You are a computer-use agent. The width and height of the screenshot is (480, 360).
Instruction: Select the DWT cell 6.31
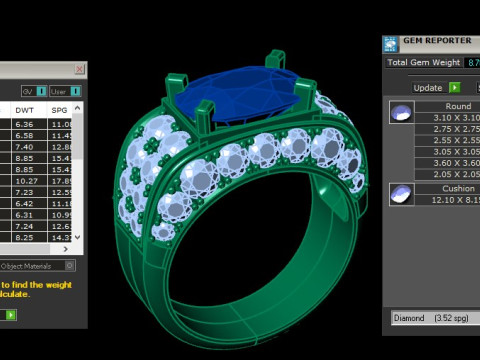coord(29,215)
